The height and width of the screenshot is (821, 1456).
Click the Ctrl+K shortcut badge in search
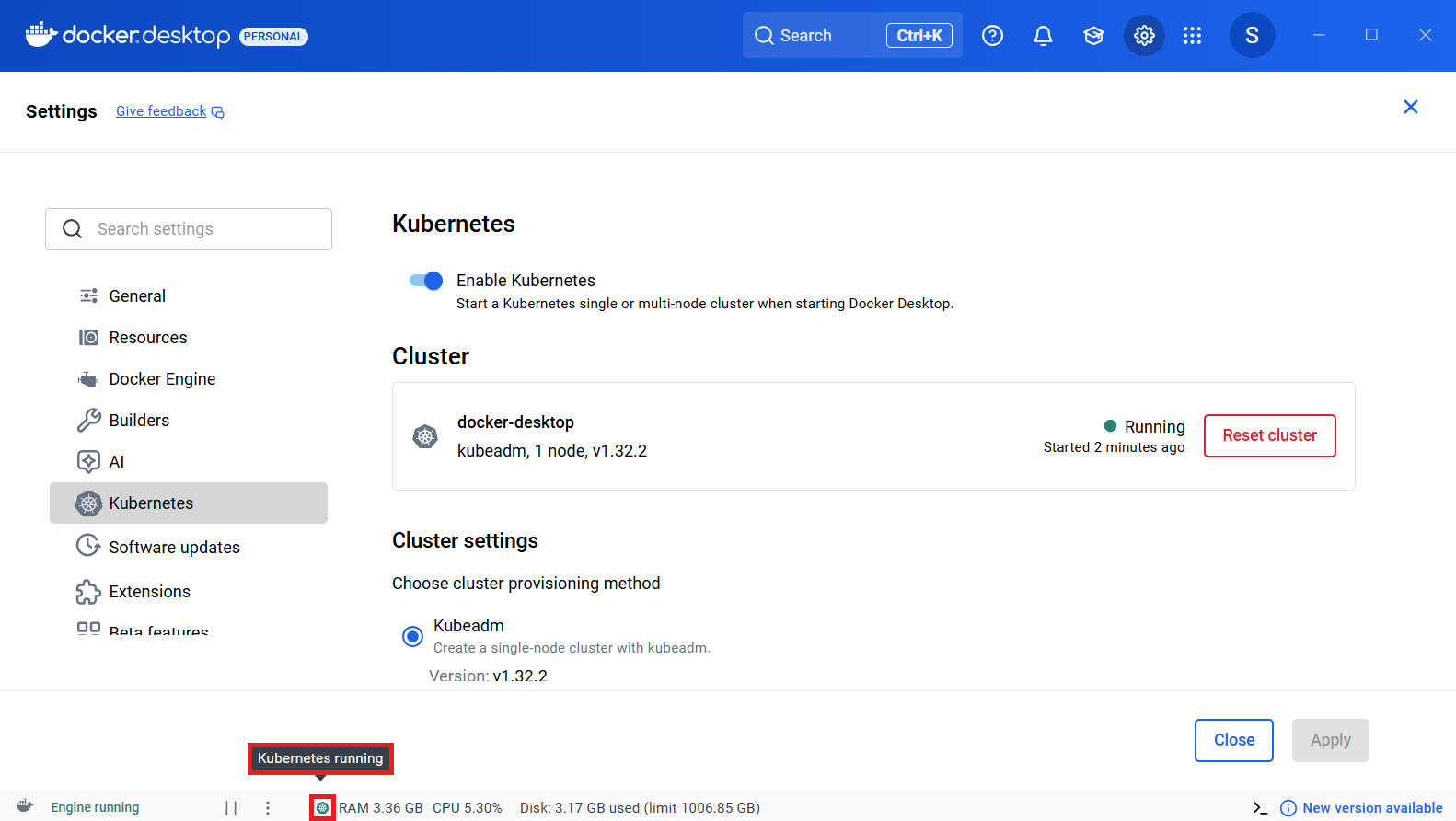[919, 36]
